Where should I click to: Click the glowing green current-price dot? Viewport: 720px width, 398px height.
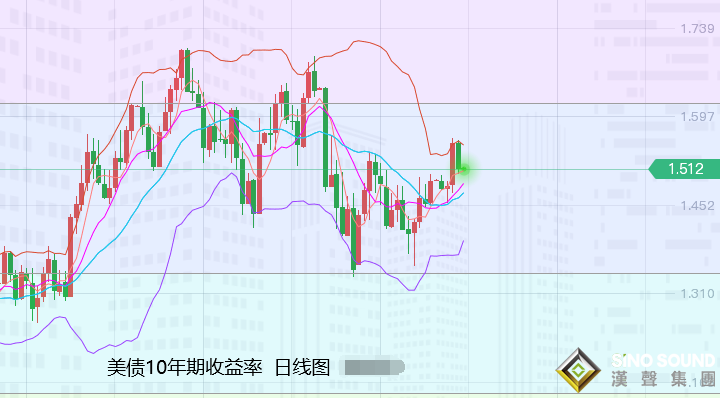click(x=465, y=169)
